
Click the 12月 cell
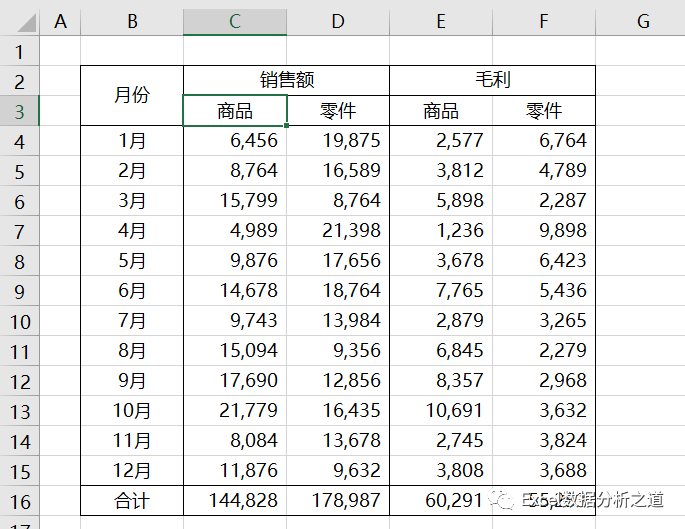tap(132, 471)
